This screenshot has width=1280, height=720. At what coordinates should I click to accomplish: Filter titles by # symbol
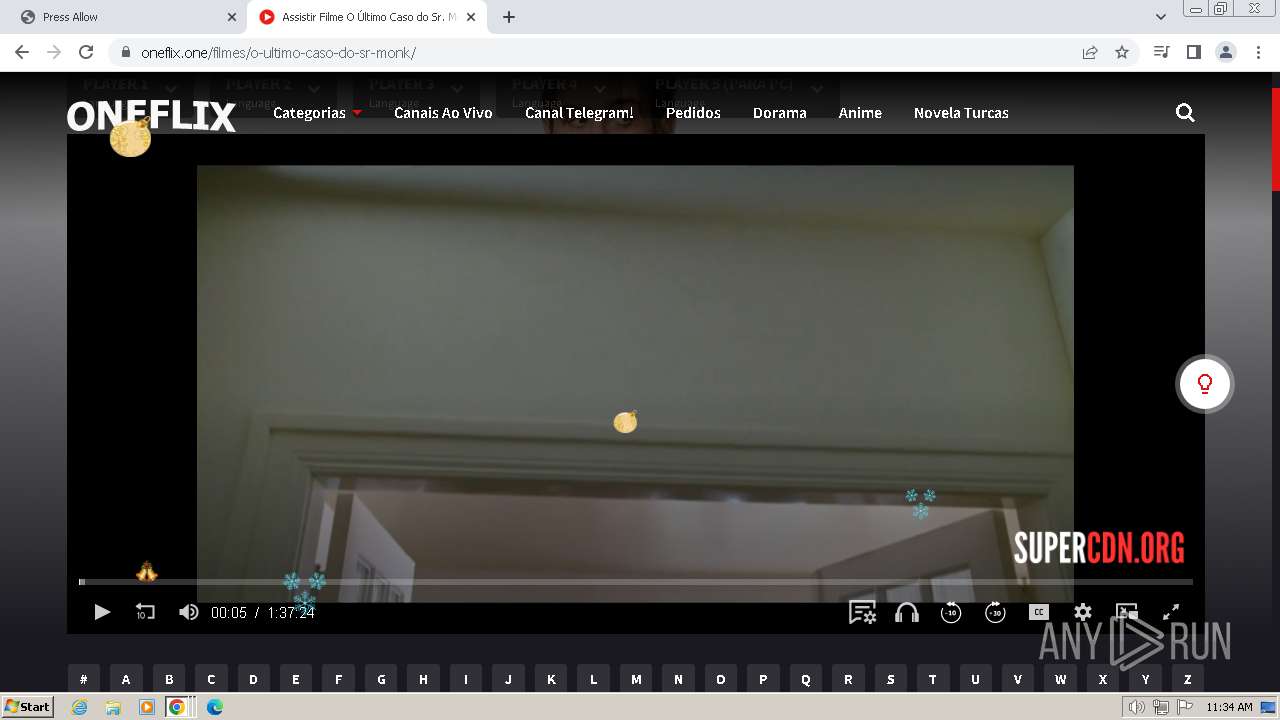[x=84, y=679]
